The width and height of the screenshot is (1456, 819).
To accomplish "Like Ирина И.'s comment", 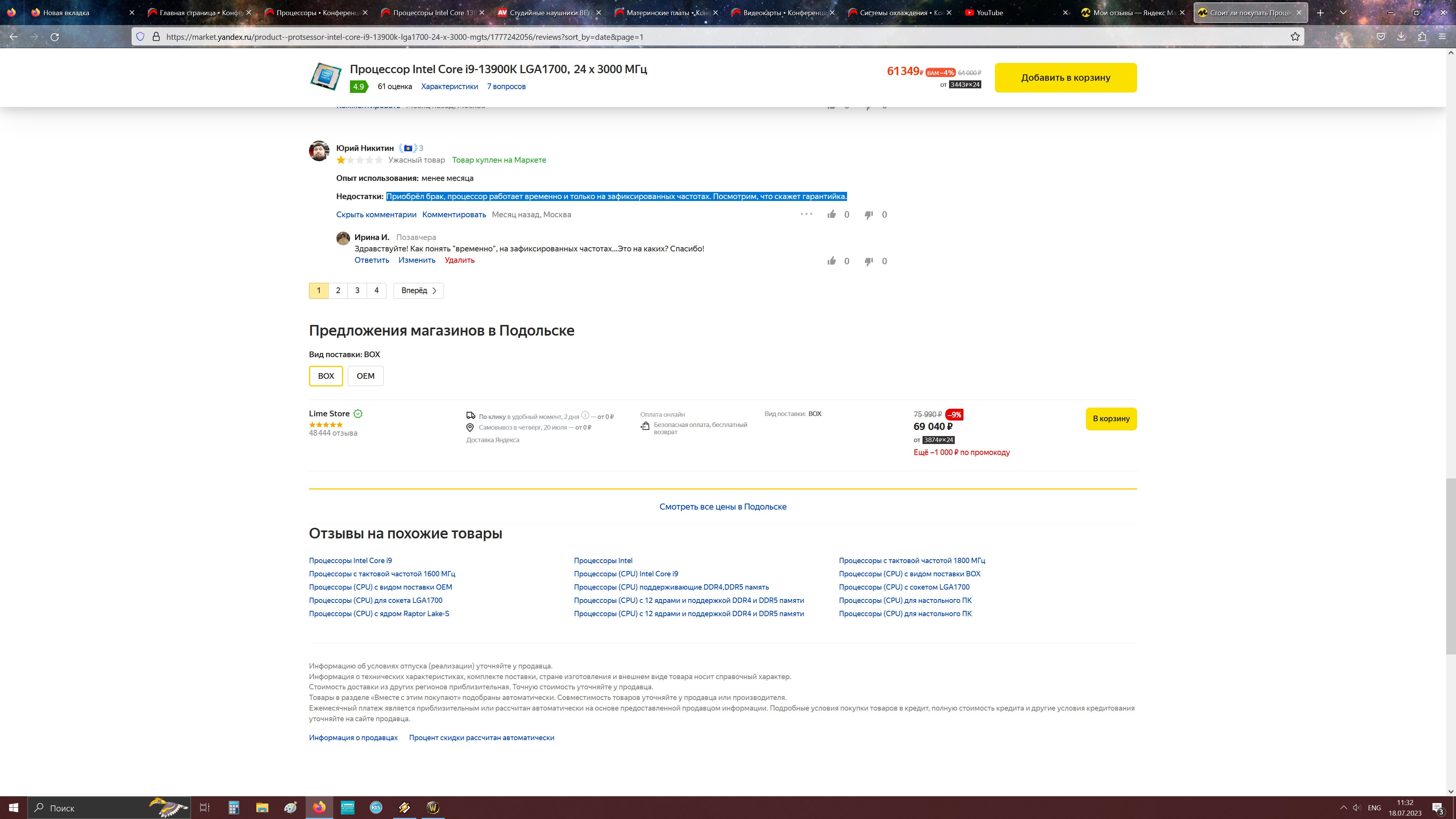I will [x=832, y=261].
